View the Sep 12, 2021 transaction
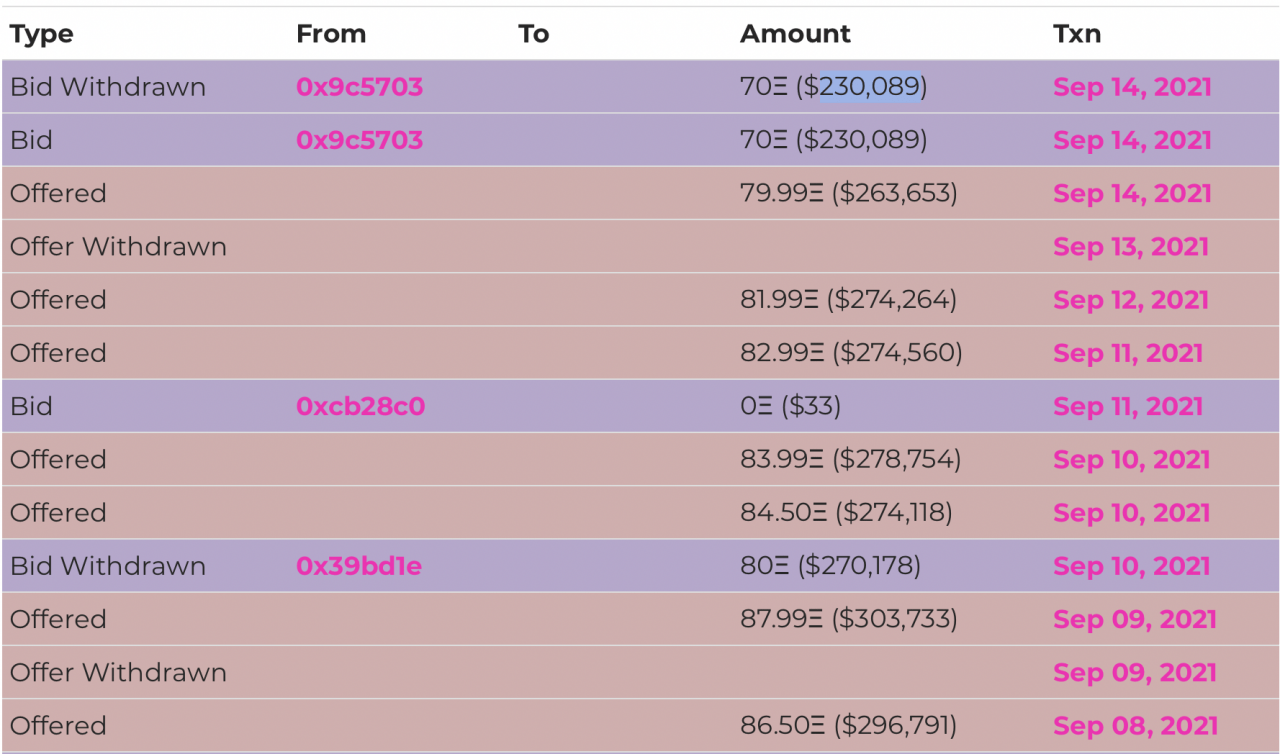Screen dimensions: 1280x754 [x=1130, y=300]
